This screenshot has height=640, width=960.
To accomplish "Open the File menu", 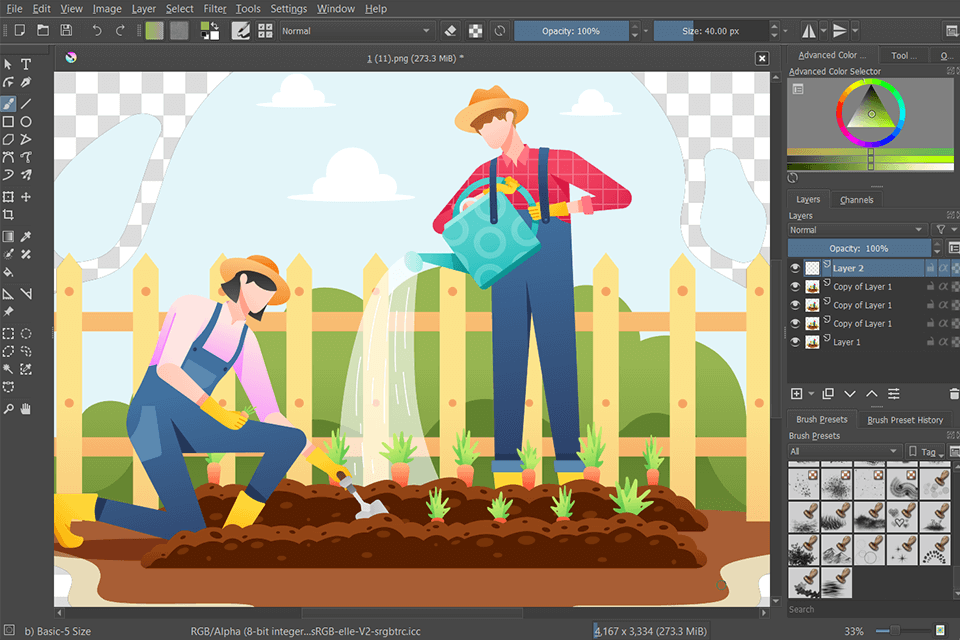I will (14, 9).
